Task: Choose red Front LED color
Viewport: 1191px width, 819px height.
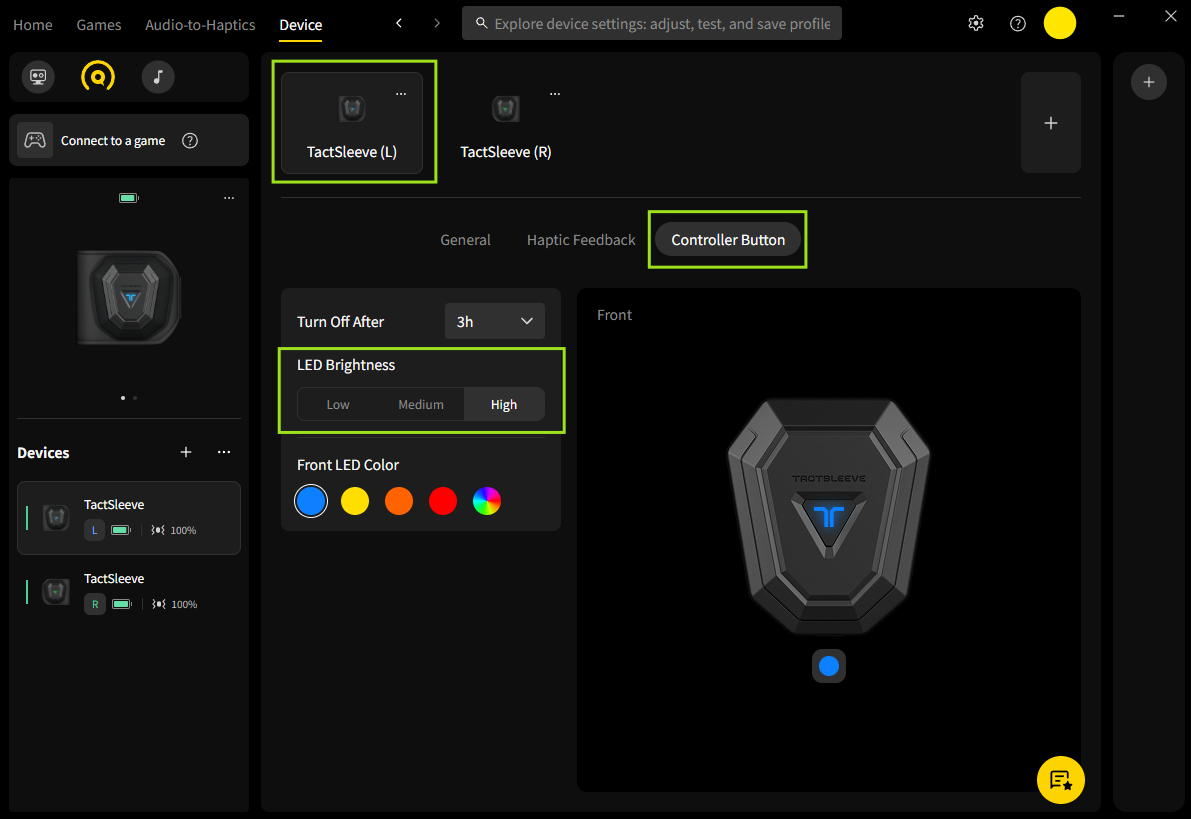Action: pos(443,501)
